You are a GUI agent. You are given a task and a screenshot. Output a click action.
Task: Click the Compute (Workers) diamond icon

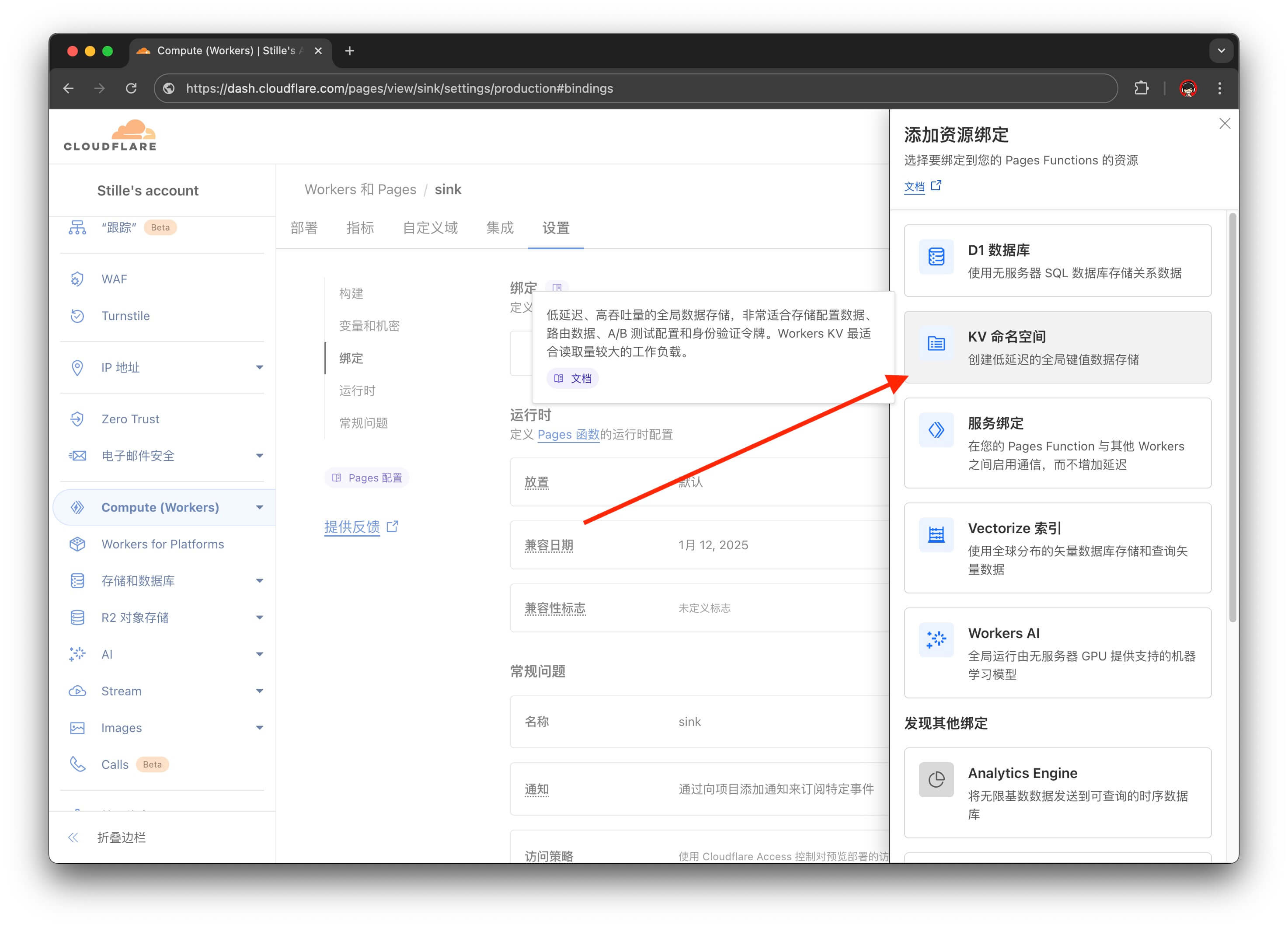pos(77,507)
